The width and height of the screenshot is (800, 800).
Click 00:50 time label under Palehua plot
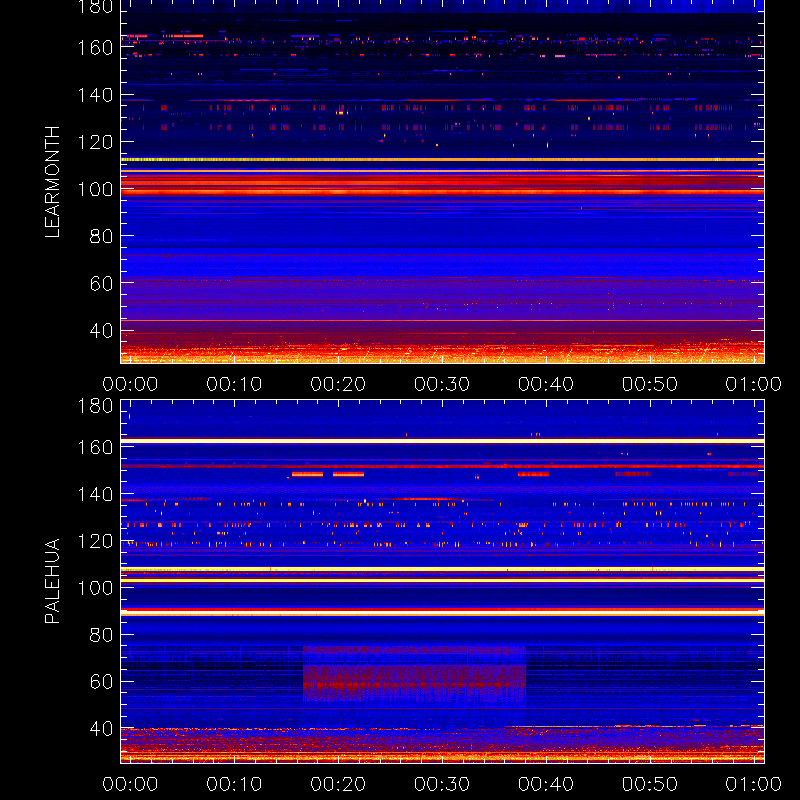650,784
